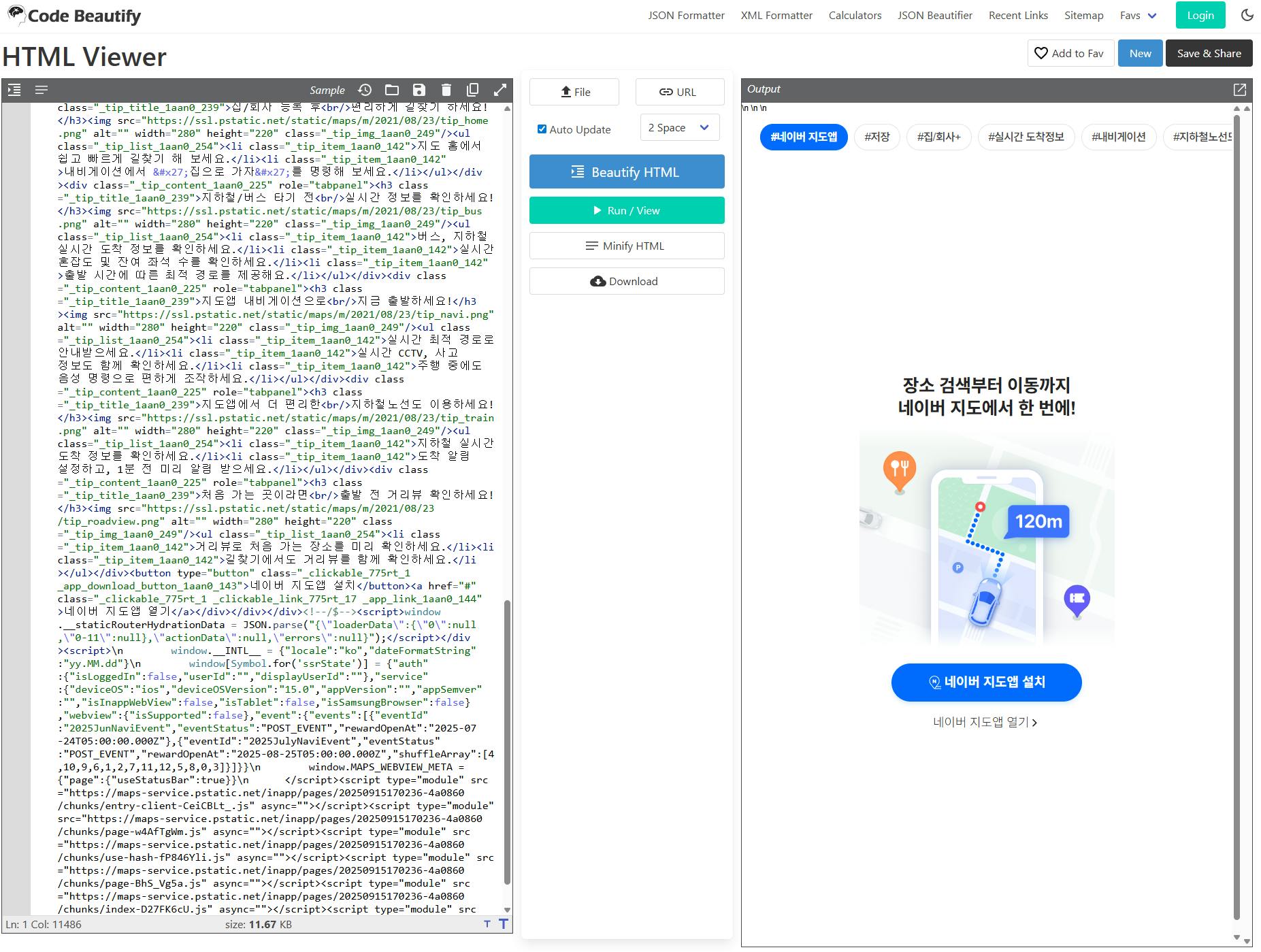1261x952 pixels.
Task: Click the output panel vertical scrollbar
Action: click(1237, 517)
